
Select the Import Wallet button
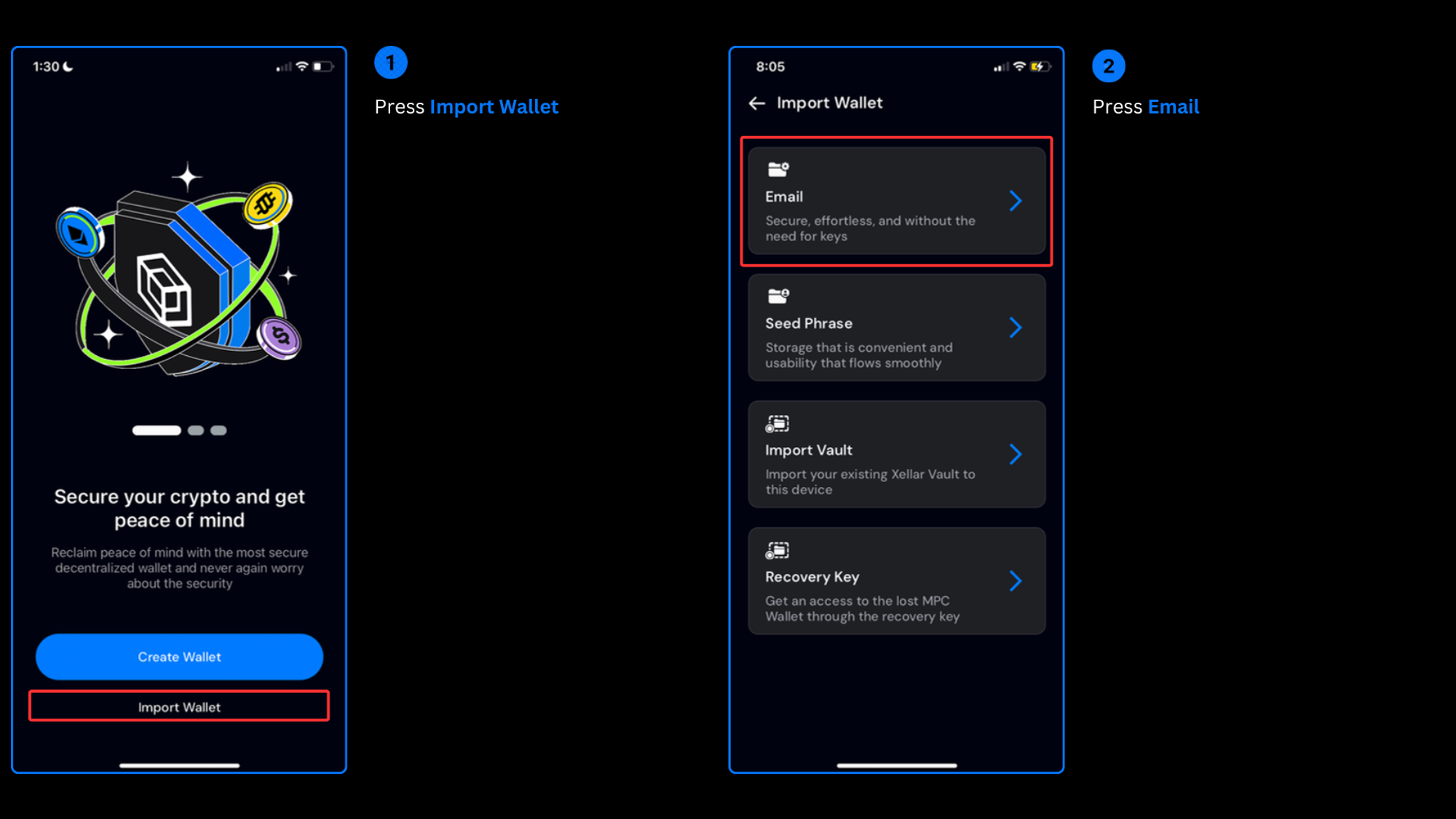[x=178, y=707]
